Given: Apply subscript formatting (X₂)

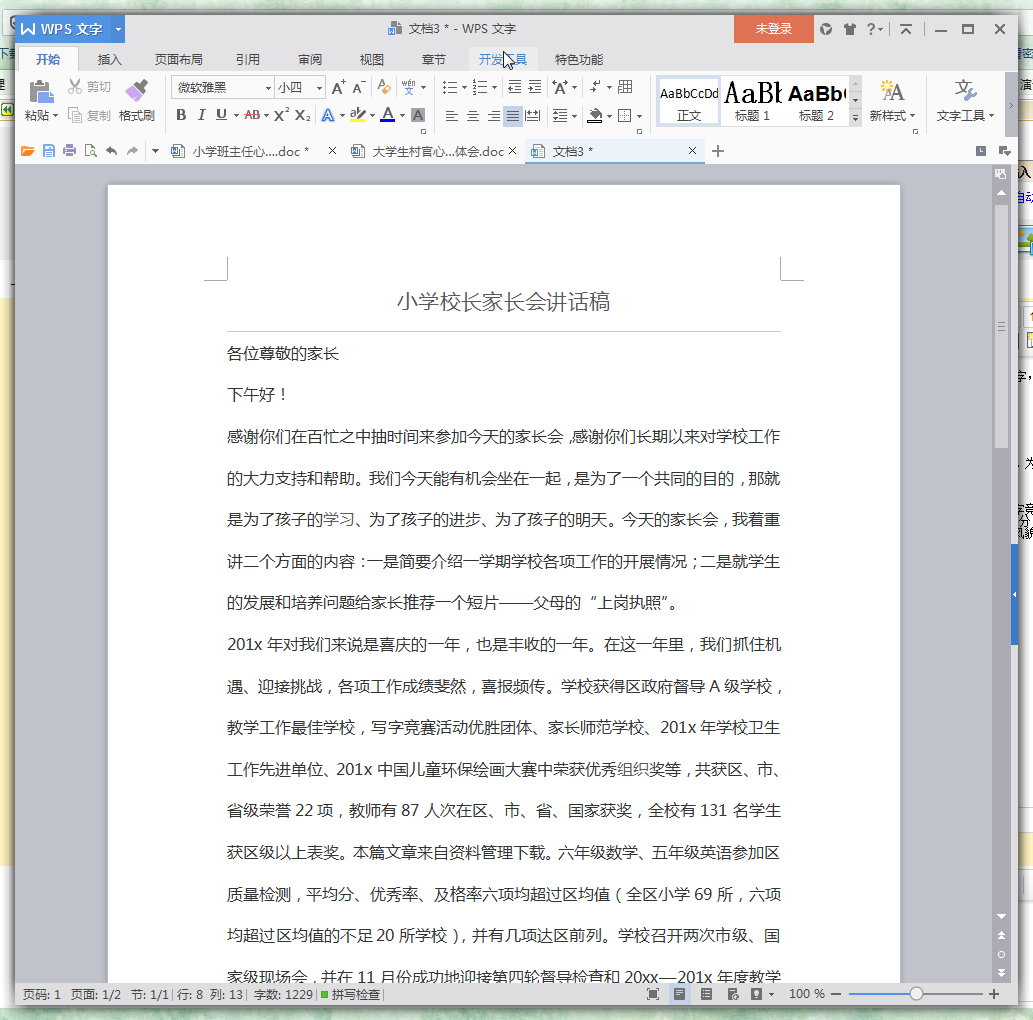Looking at the screenshot, I should 302,115.
